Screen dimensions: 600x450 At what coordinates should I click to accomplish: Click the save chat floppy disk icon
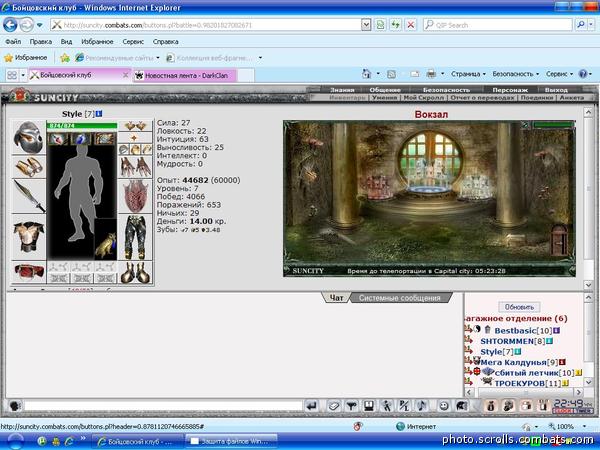pos(369,406)
